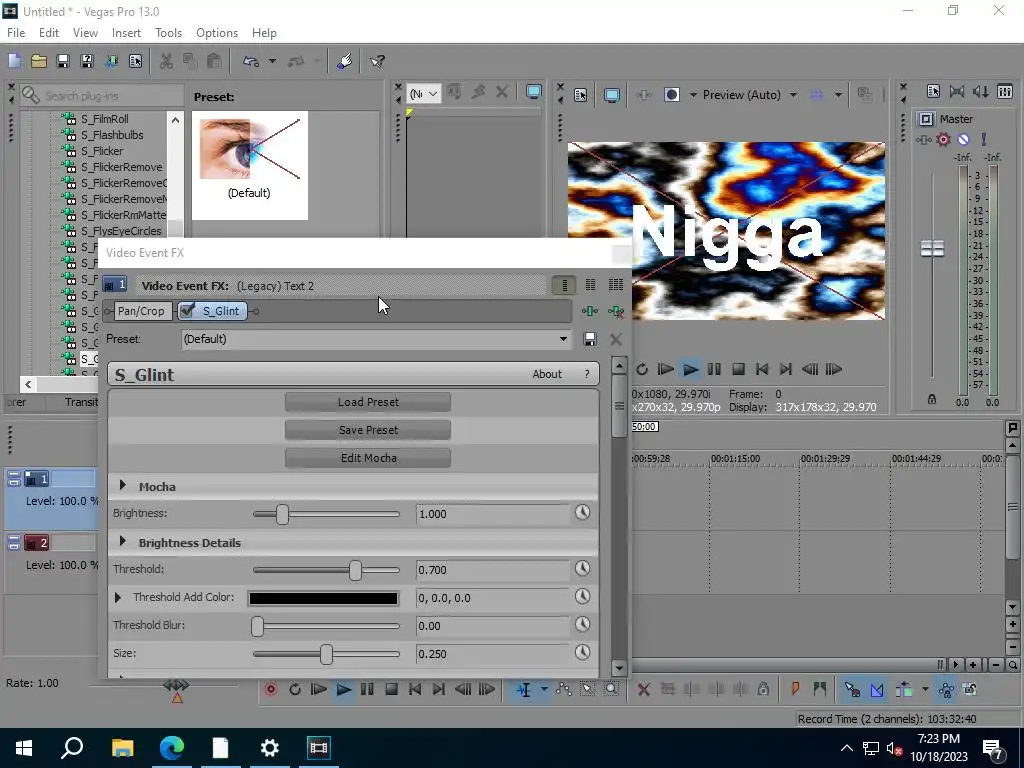
Task: Open the Options menu
Action: coord(217,33)
